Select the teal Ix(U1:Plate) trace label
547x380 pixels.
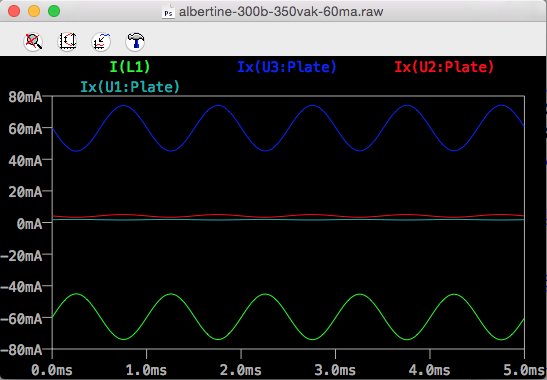(130, 87)
